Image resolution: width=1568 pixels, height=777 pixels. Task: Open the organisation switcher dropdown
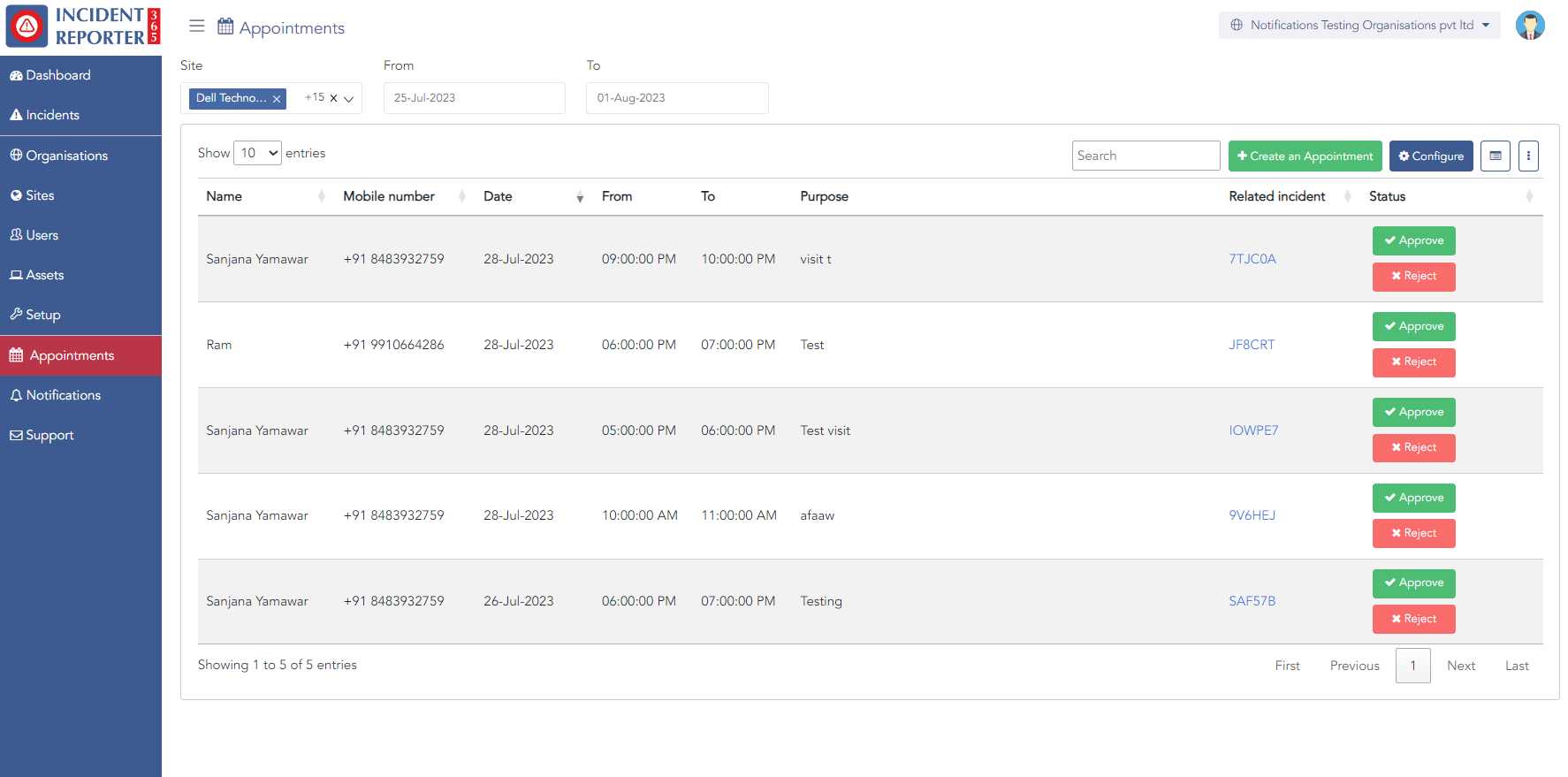(x=1359, y=25)
